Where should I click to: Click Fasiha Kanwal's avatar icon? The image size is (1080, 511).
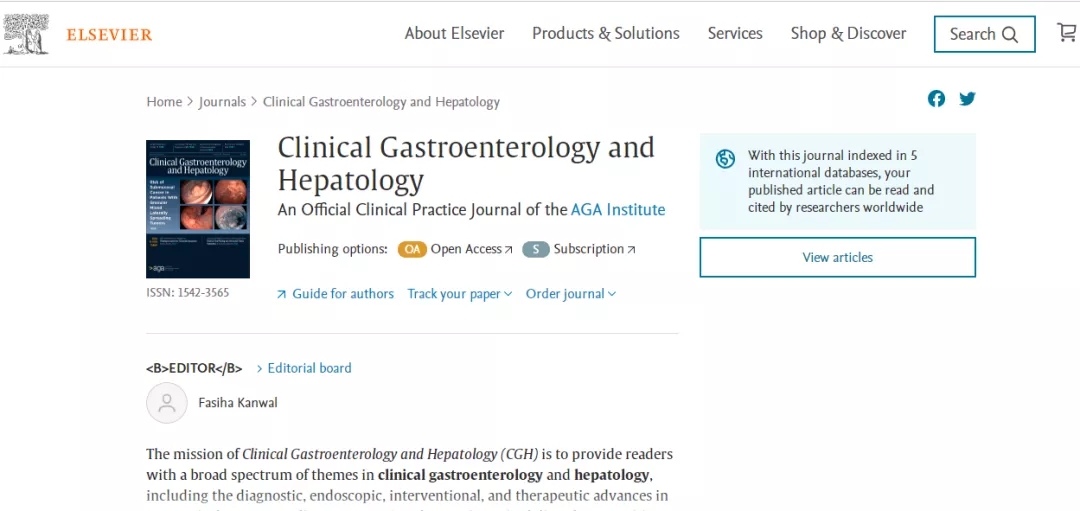pos(167,403)
